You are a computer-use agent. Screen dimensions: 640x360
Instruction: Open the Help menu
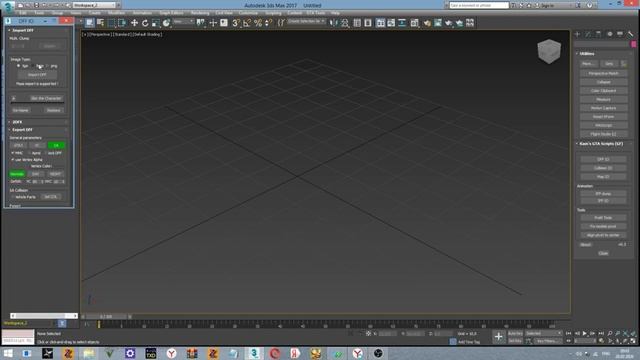coord(335,13)
